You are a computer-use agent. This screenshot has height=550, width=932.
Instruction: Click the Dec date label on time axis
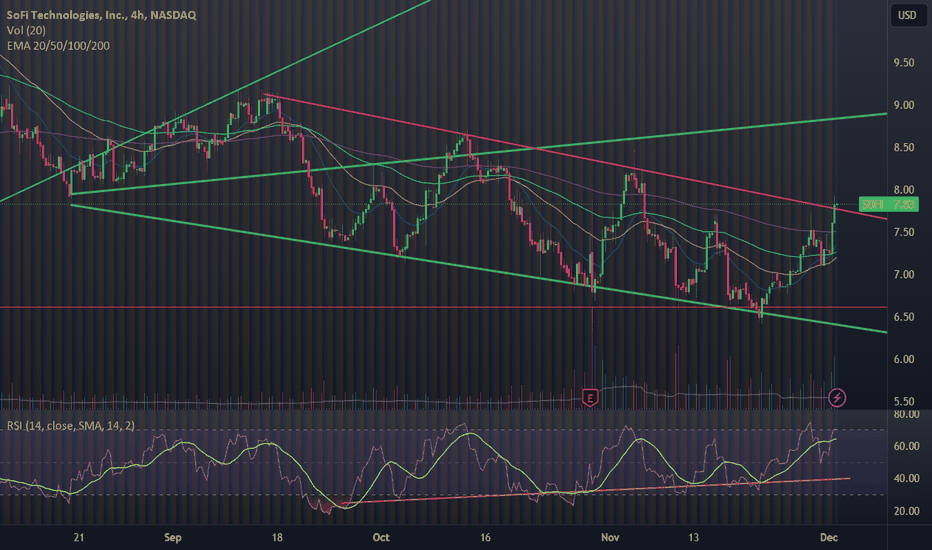[x=829, y=538]
